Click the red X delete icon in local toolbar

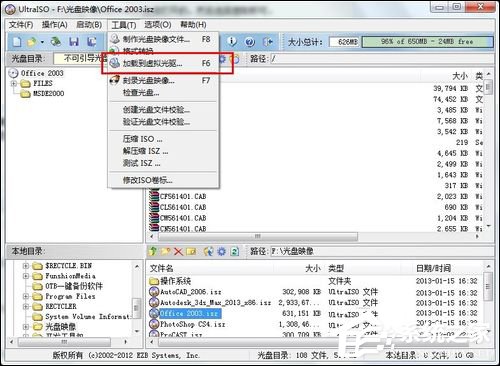[178, 251]
